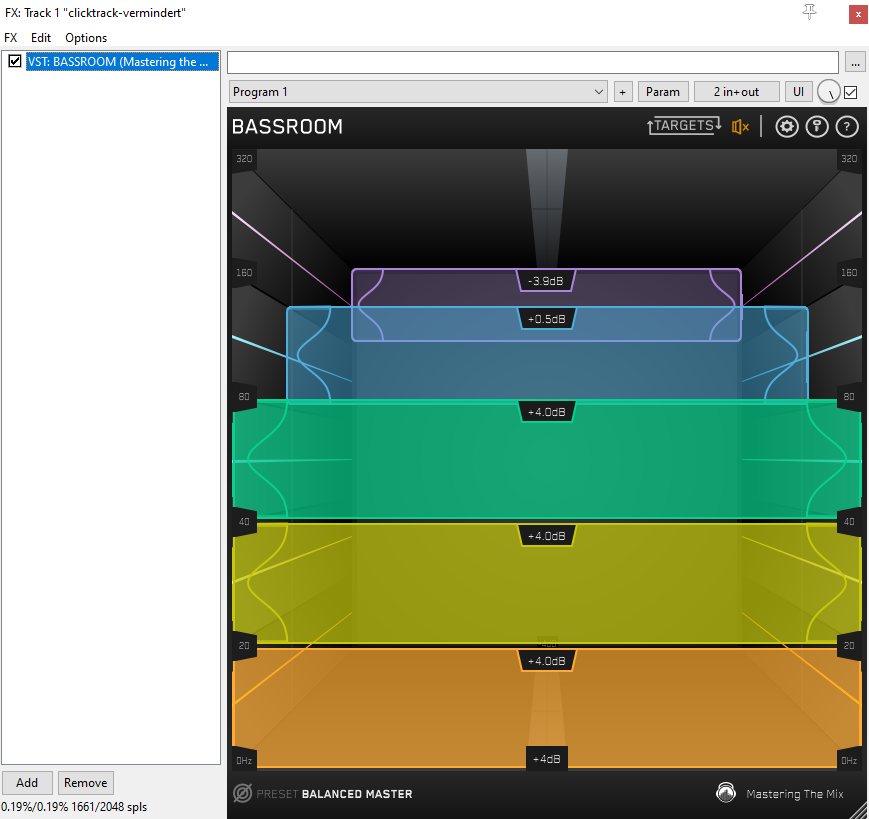Screen dimensions: 869x819
Task: Click the Mastering The Mix logo
Action: [726, 794]
